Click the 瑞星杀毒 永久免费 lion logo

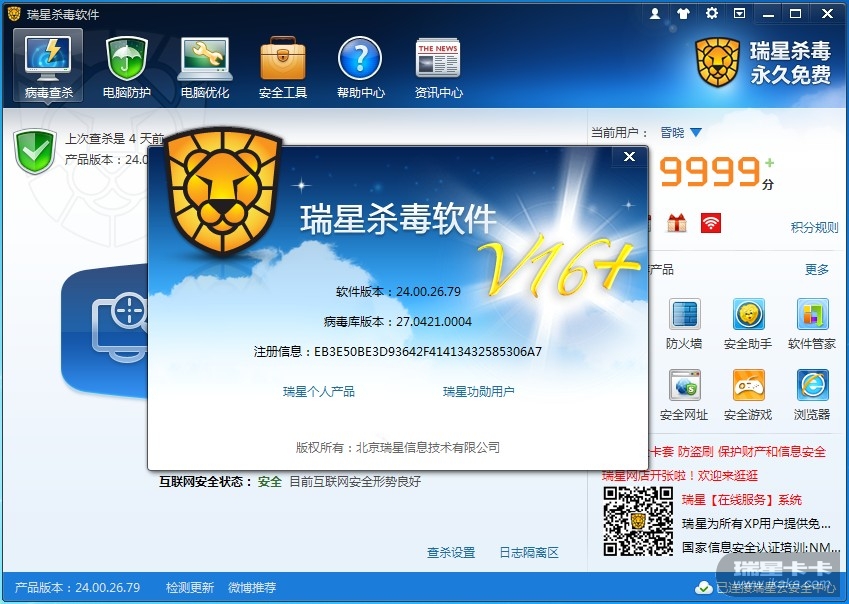763,62
